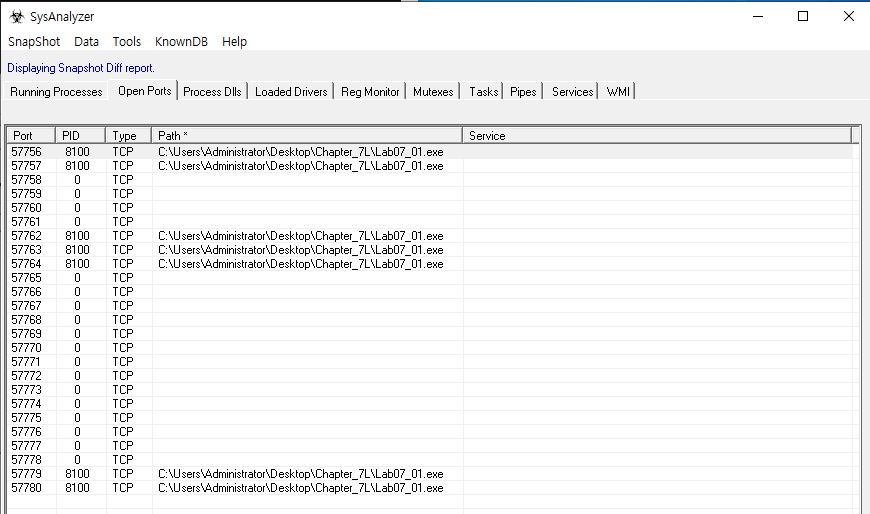The height and width of the screenshot is (514, 870).
Task: Select the port 57759 row
Action: [430, 194]
